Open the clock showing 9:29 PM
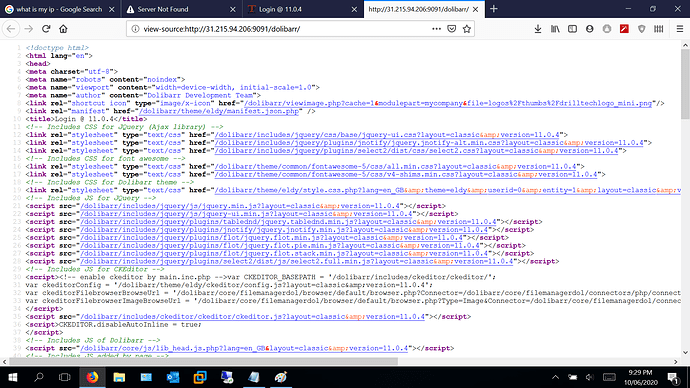 tap(640, 377)
